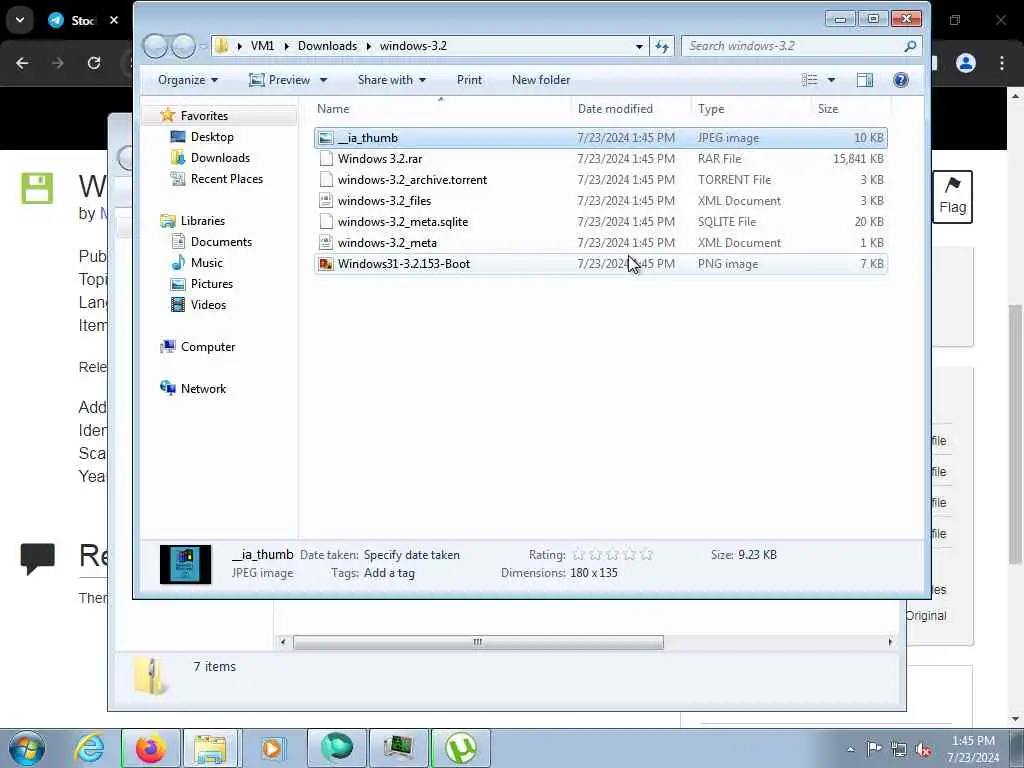Open Recent Places in sidebar

[227, 178]
